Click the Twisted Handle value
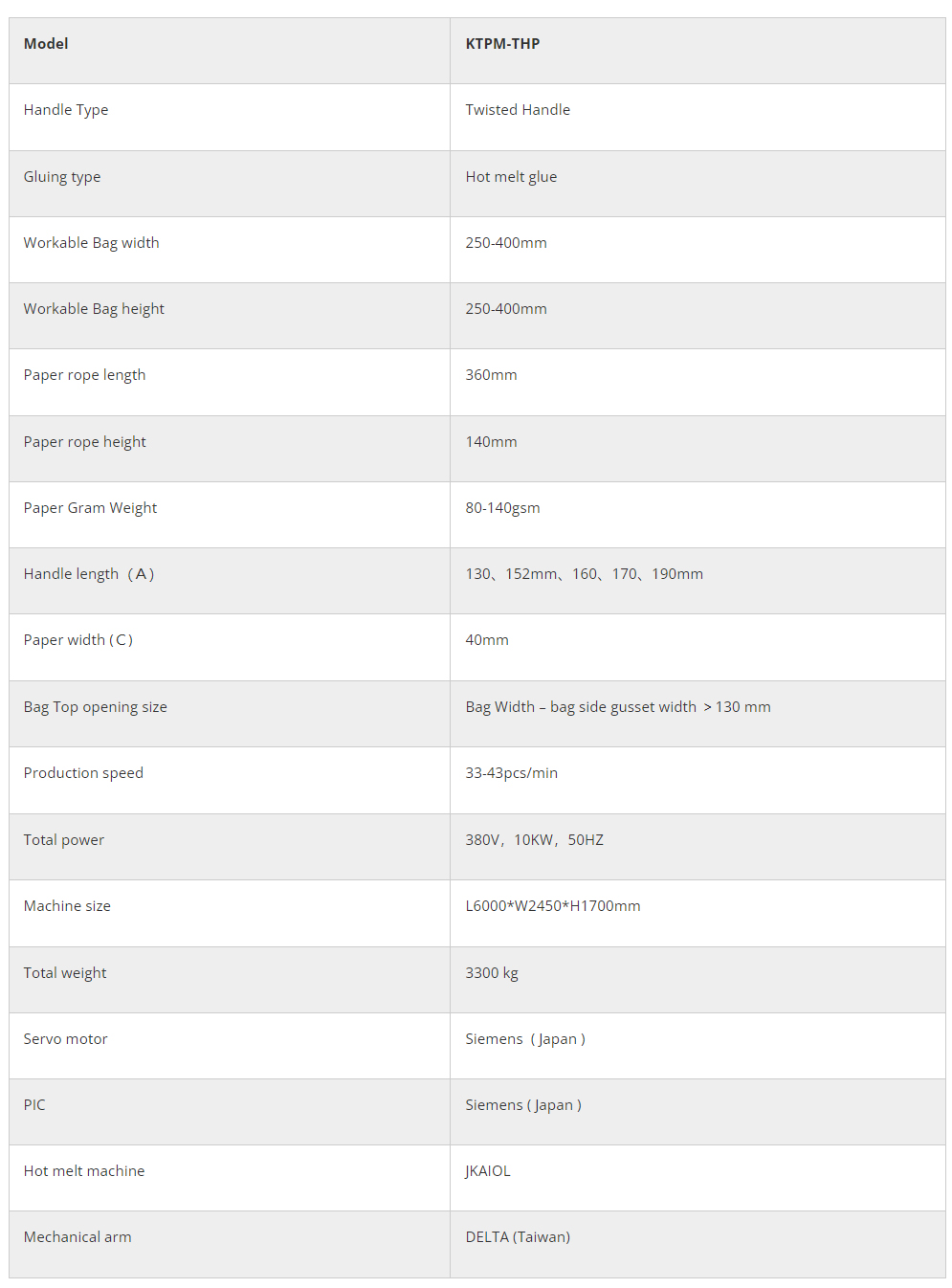 (x=518, y=110)
